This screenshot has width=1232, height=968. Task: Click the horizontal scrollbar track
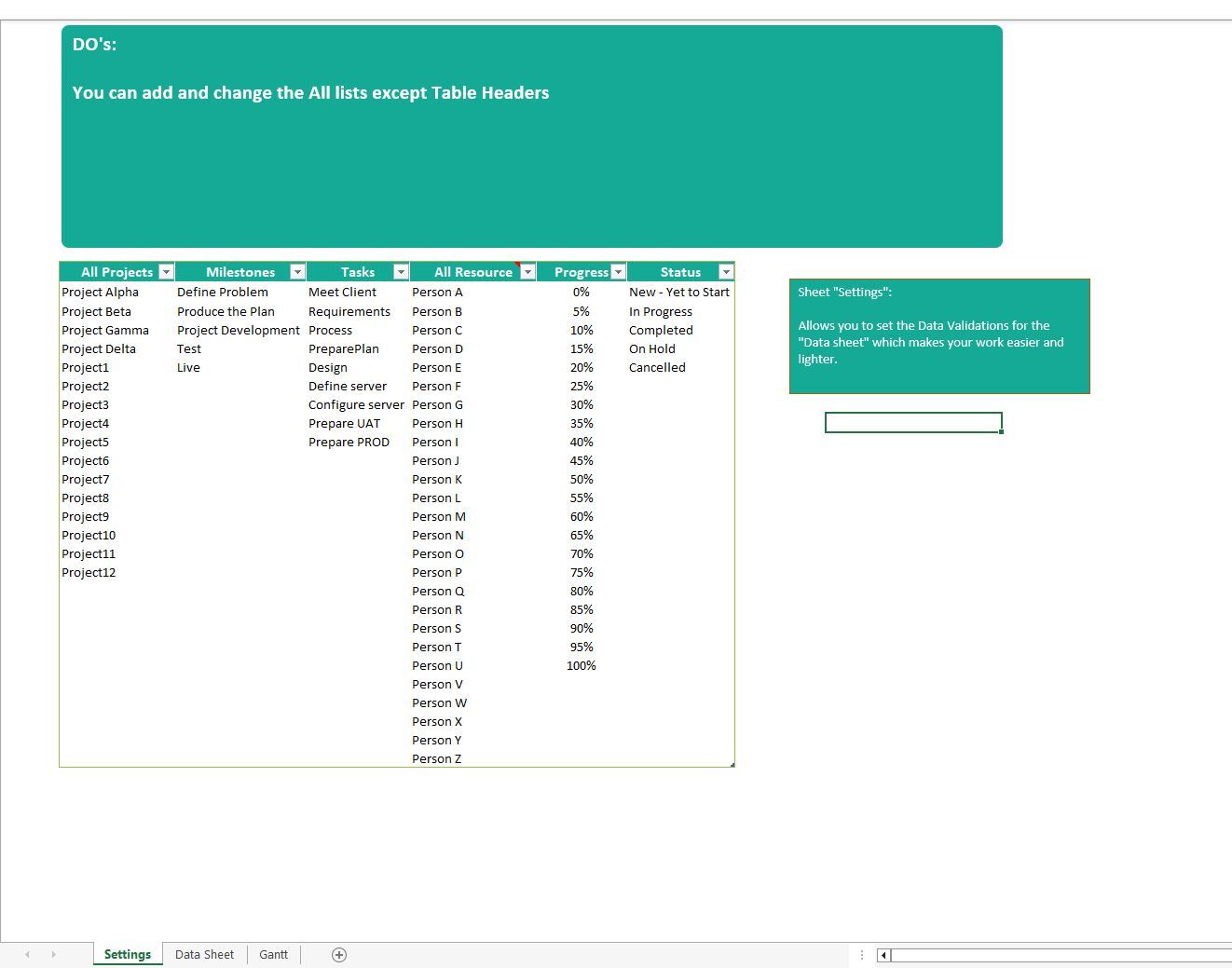coord(1061,955)
